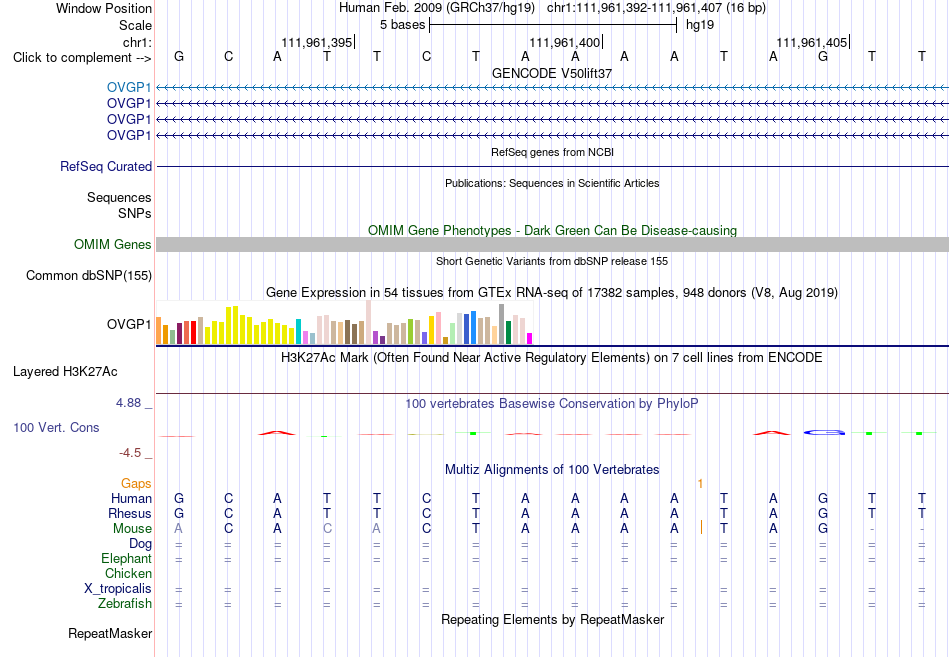Screen dimensions: 950x657
Task: Click the -4.5 lower conservation scale value
Action: (x=130, y=453)
